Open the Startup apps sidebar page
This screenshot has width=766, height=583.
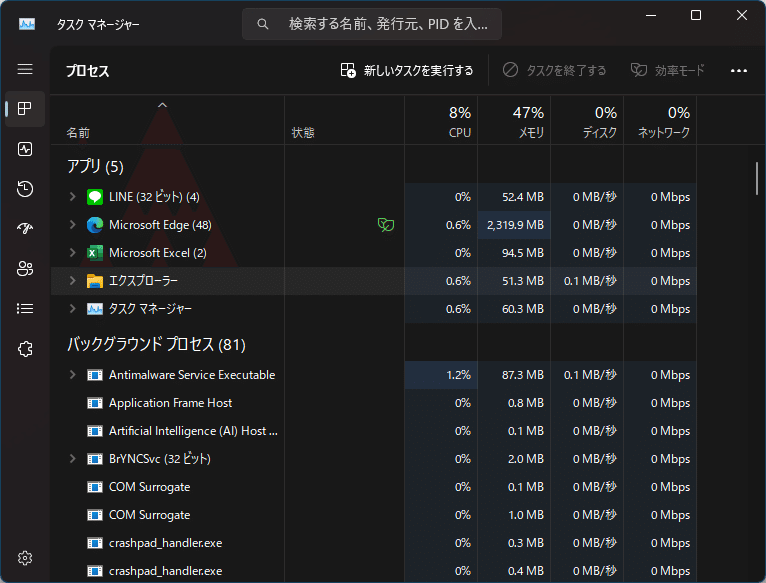25,228
